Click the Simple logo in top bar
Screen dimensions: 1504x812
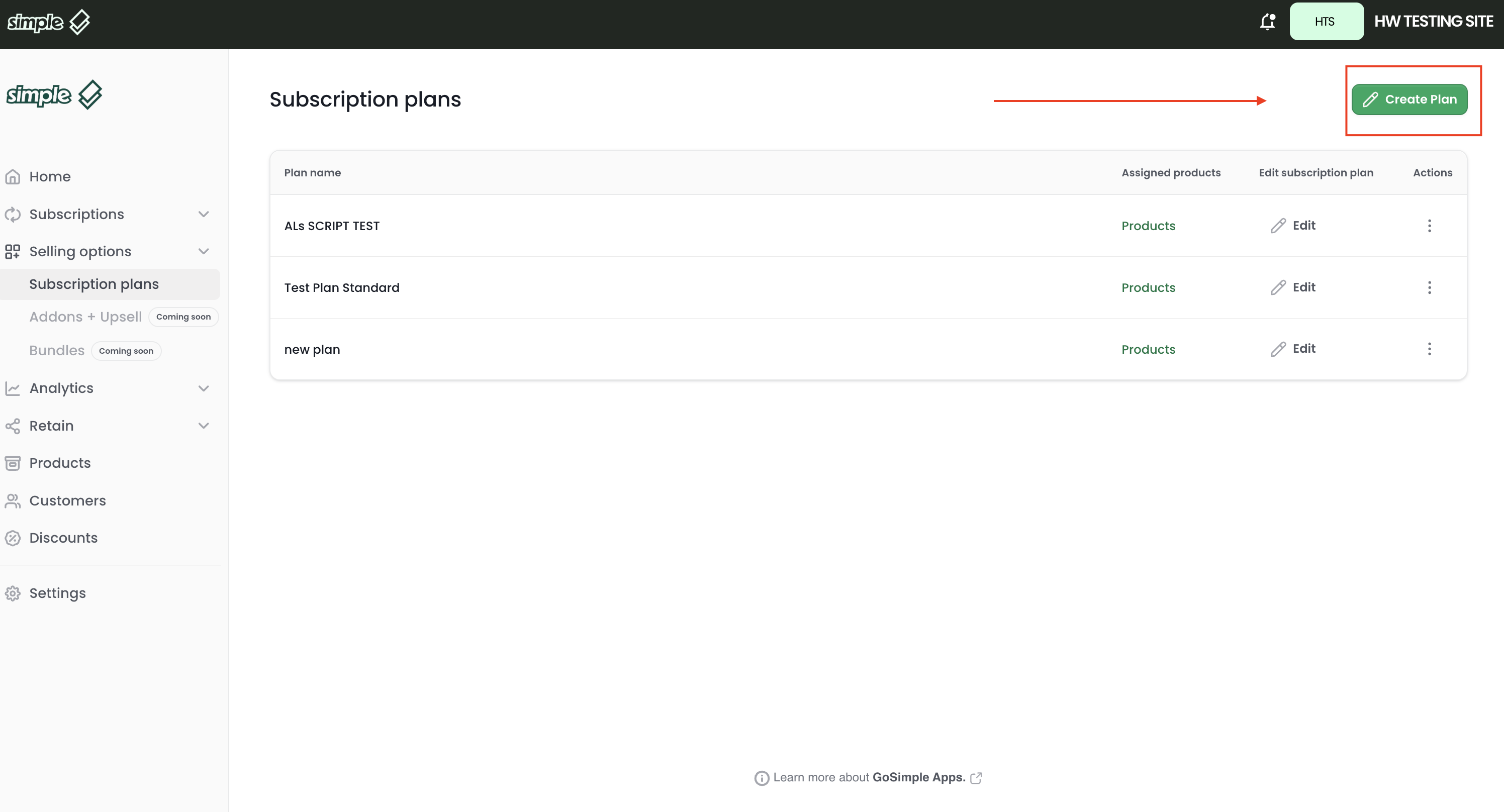[x=48, y=22]
